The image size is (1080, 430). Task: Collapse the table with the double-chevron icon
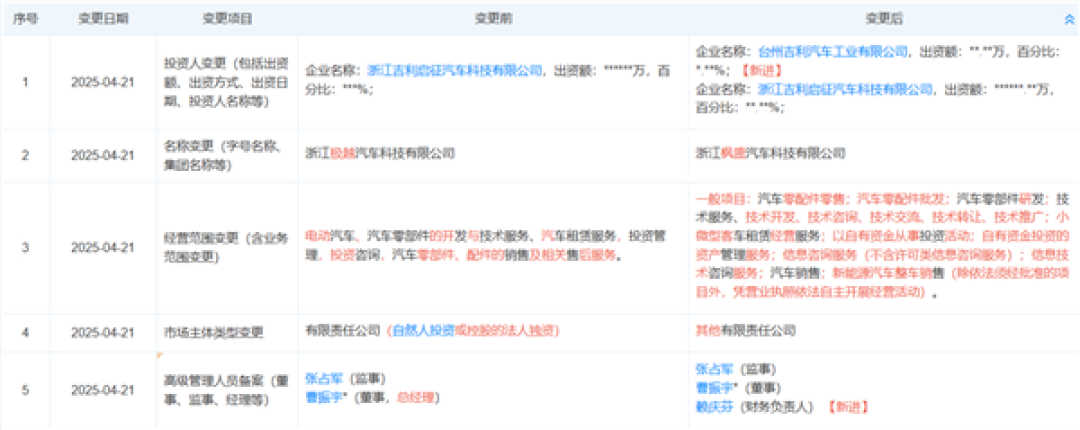(x=1070, y=19)
